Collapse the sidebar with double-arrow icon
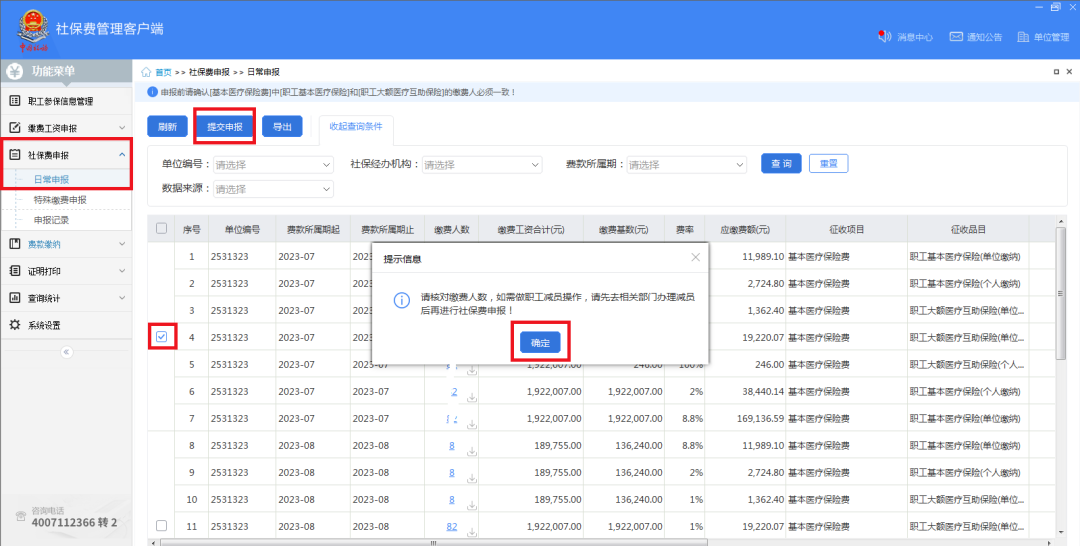Viewport: 1080px width, 546px height. (66, 352)
